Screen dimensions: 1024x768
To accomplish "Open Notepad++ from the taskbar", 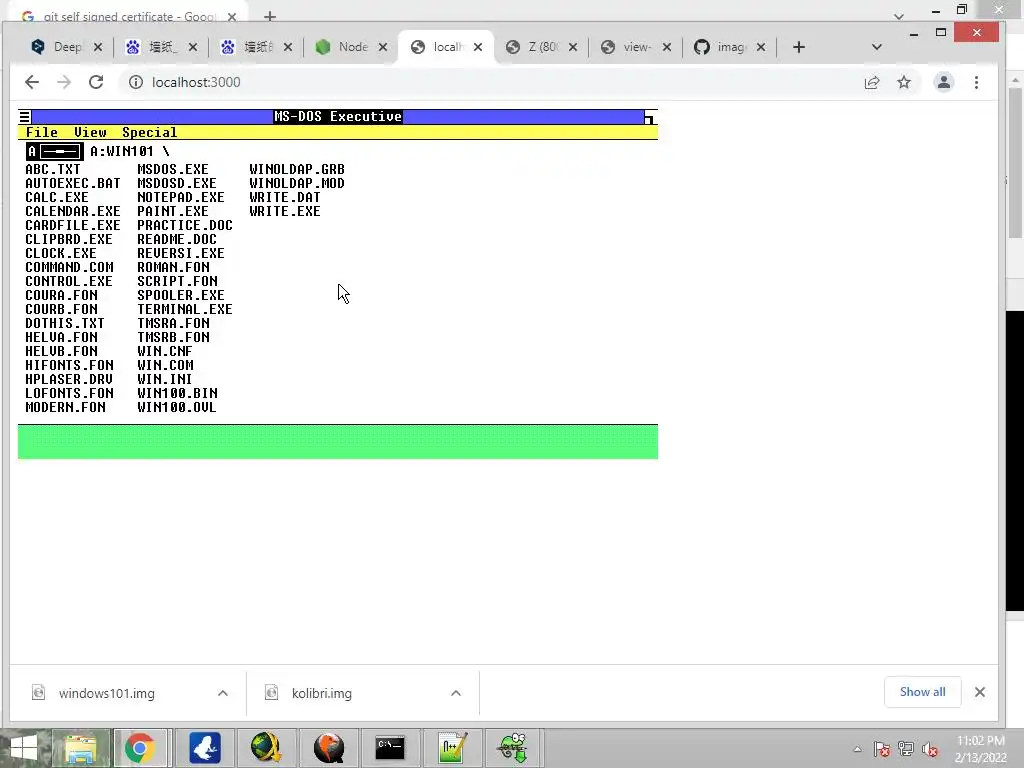I will [x=451, y=748].
